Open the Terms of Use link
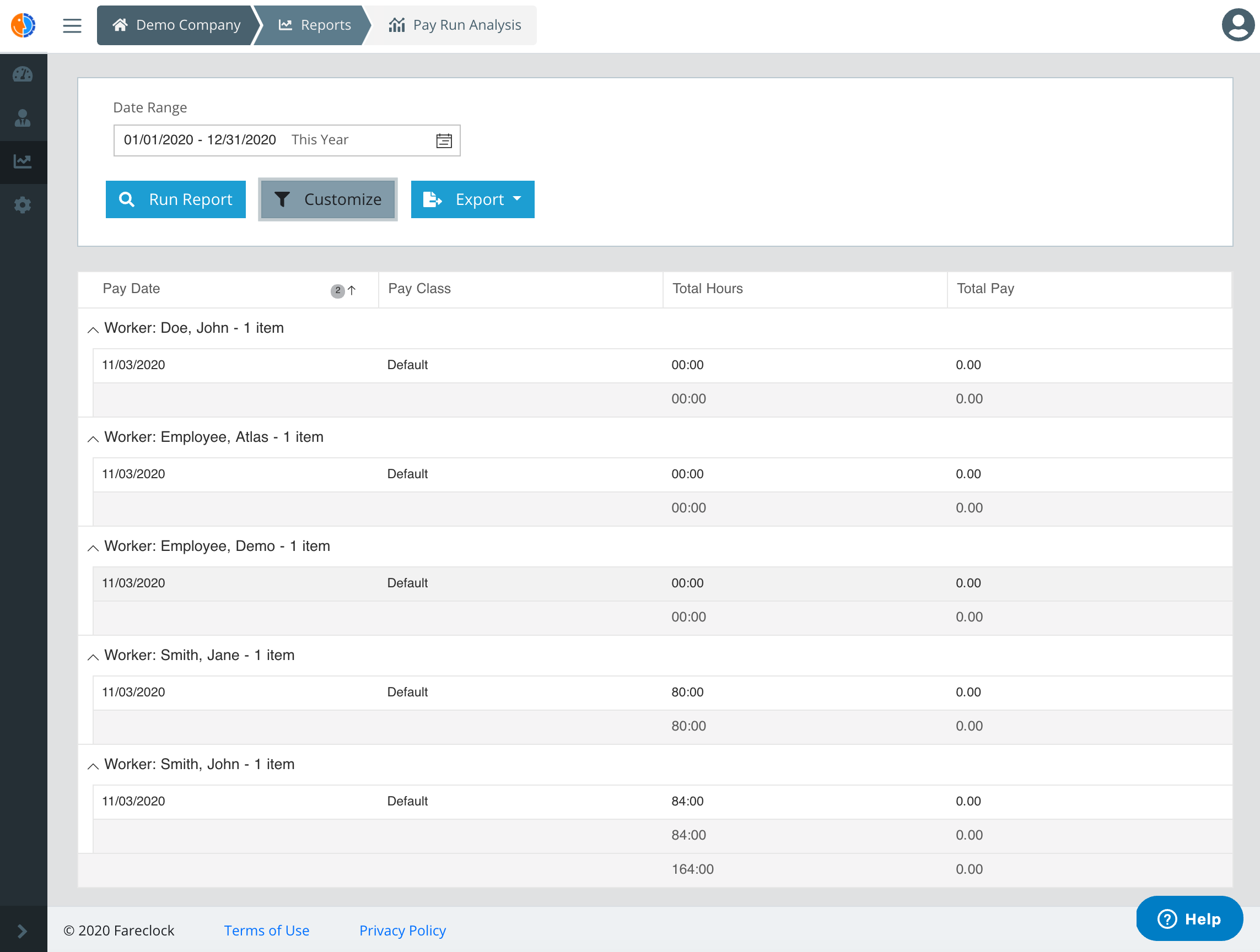Screen dimensions: 1260x952 pos(267,931)
